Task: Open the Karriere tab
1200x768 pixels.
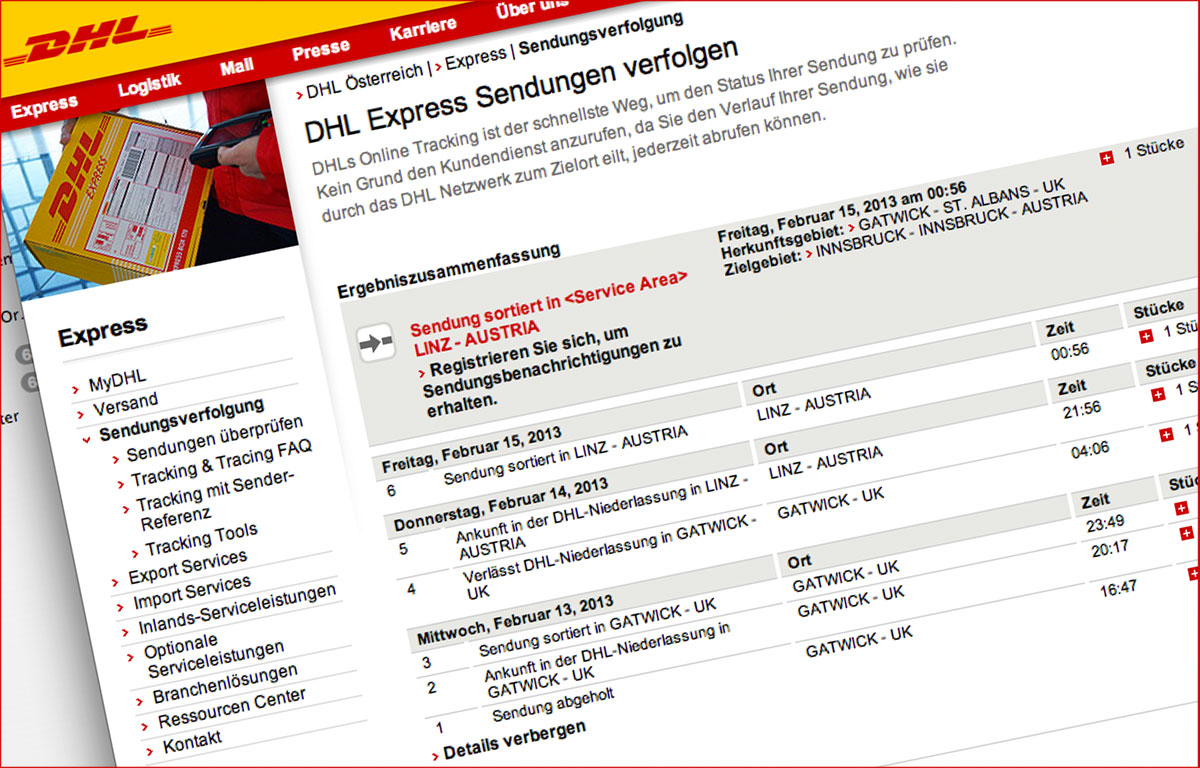Action: point(423,28)
